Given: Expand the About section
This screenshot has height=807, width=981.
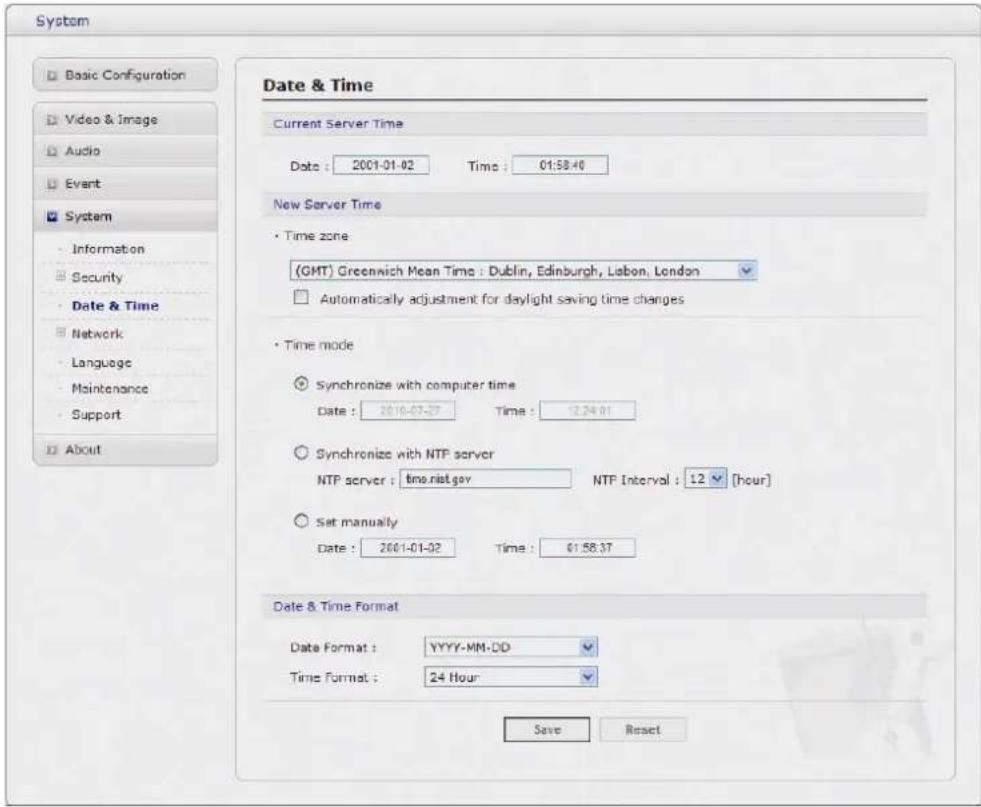Looking at the screenshot, I should click(125, 450).
